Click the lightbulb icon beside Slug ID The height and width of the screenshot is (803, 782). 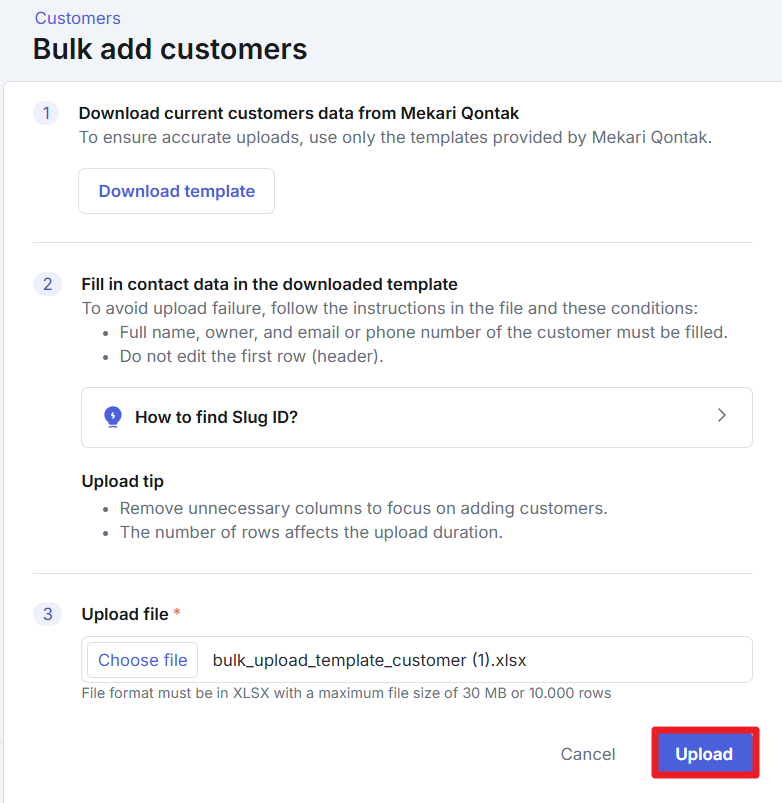point(113,417)
